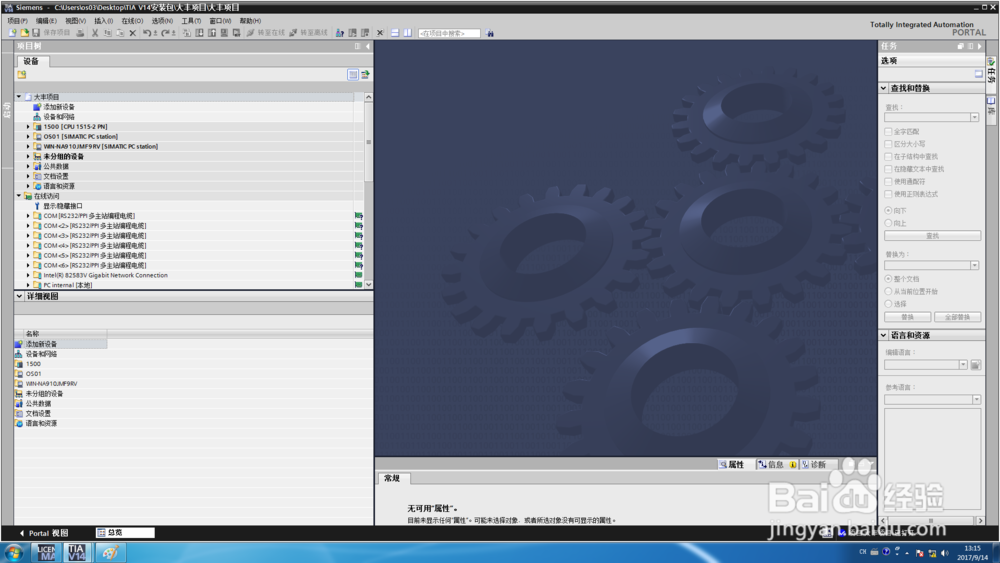The height and width of the screenshot is (563, 1000).
Task: Click the Split editor horizontally icon
Action: [395, 33]
